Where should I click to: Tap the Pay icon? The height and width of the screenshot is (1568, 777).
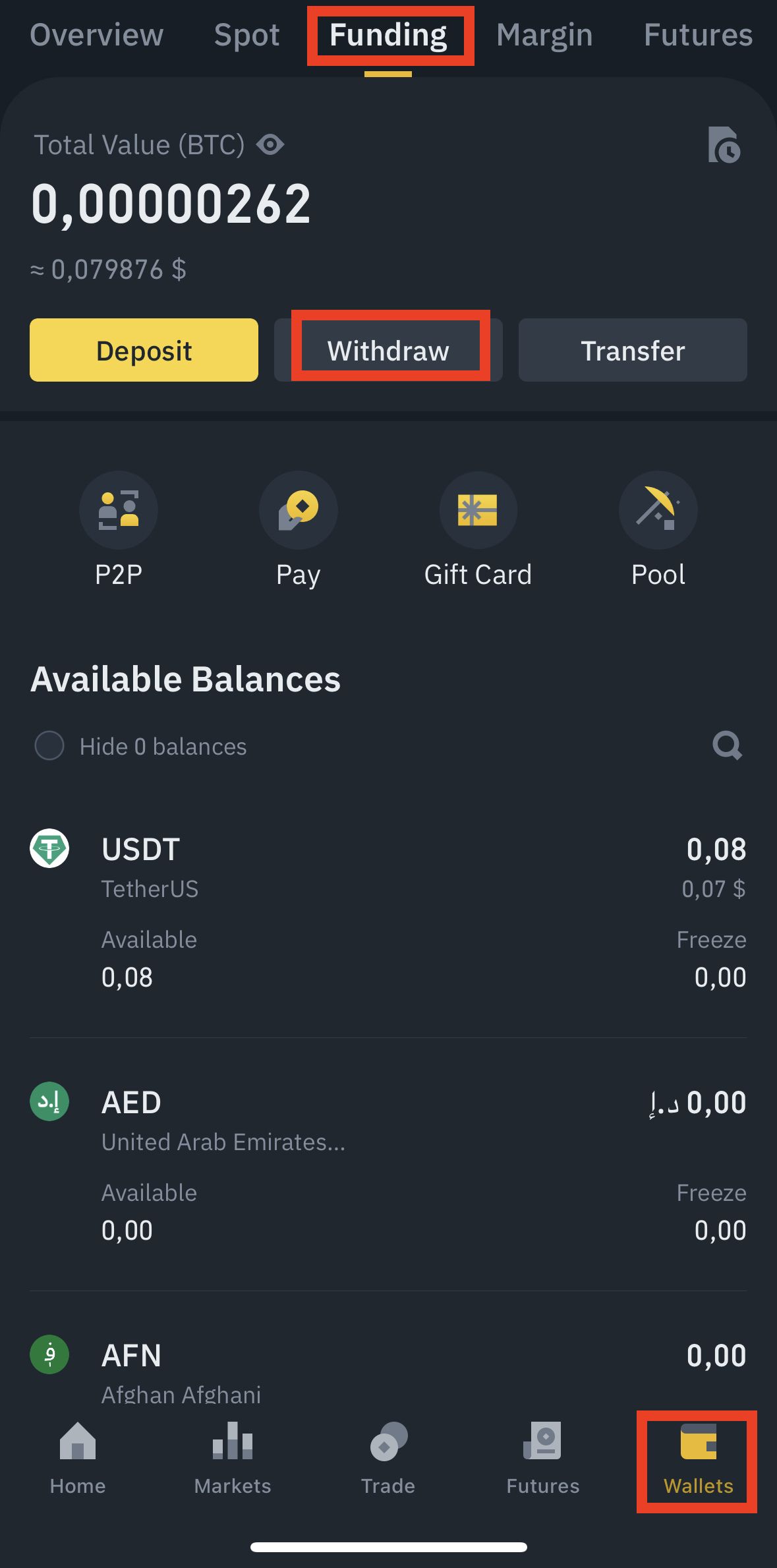click(298, 509)
